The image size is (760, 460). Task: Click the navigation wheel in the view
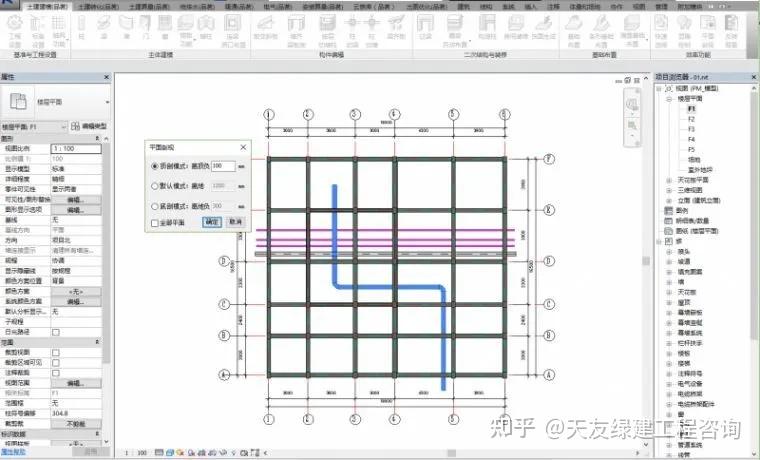coord(632,104)
